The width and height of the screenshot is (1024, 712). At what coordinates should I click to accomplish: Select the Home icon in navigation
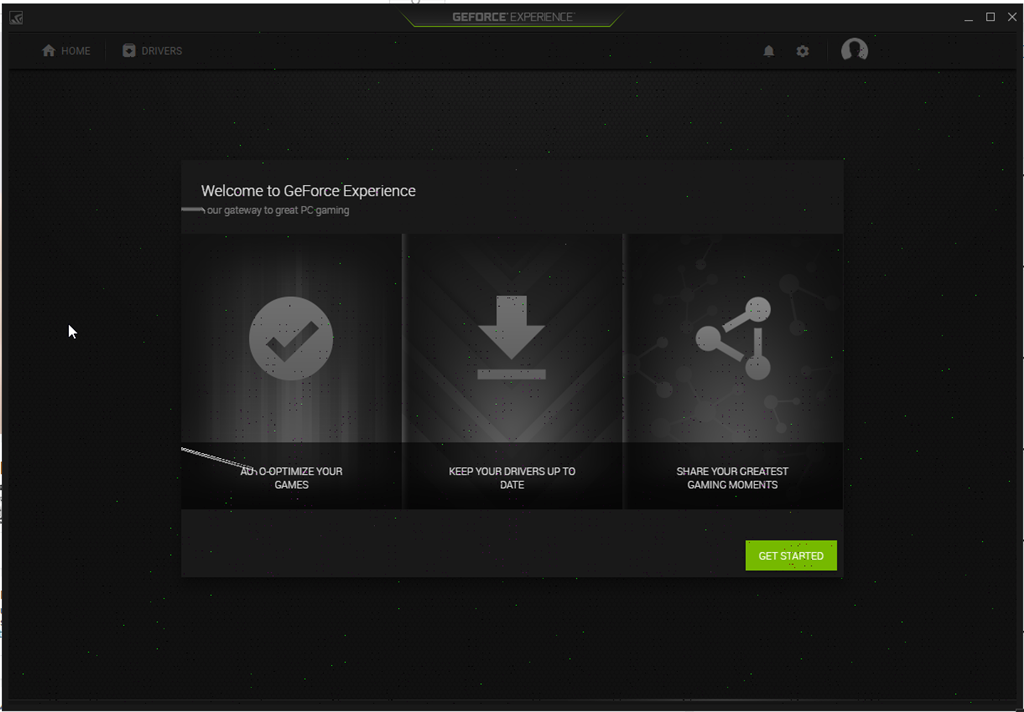click(x=48, y=50)
